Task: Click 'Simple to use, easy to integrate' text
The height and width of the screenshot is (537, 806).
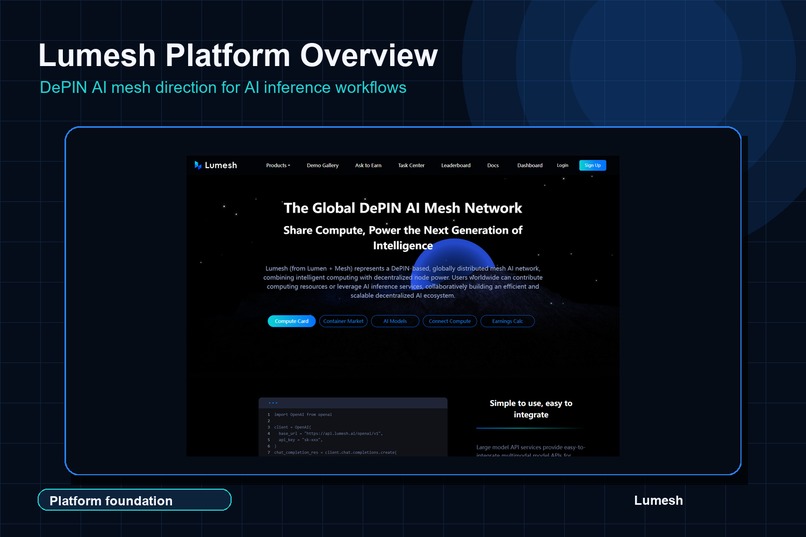Action: point(531,409)
